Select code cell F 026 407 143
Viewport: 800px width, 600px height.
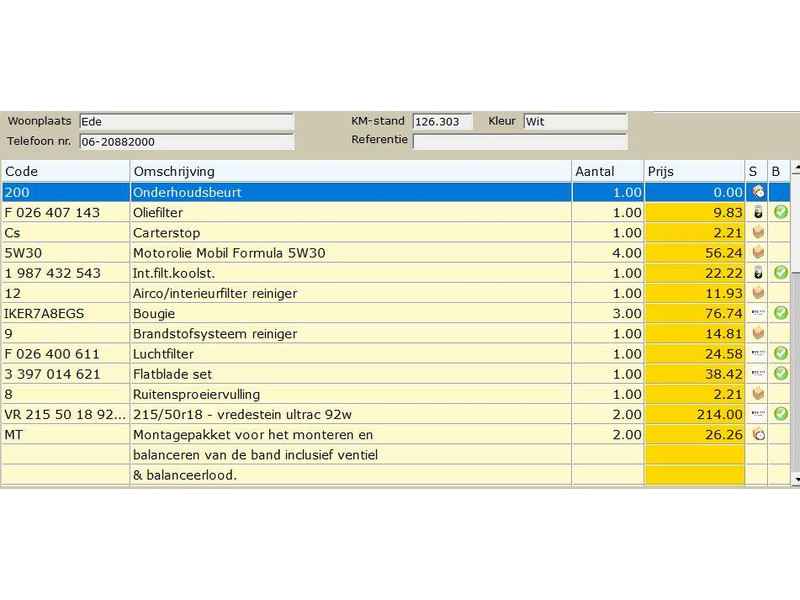65,213
